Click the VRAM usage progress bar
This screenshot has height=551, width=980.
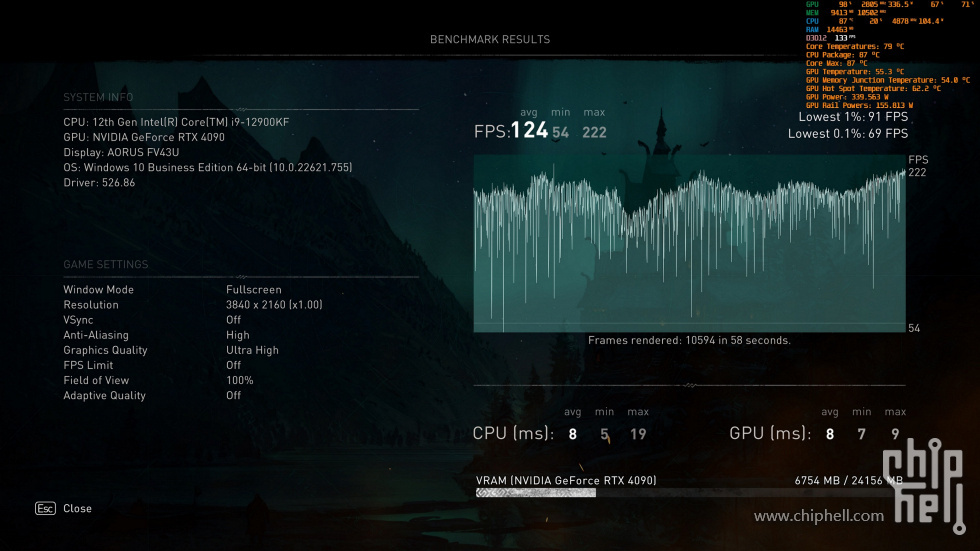(x=689, y=493)
